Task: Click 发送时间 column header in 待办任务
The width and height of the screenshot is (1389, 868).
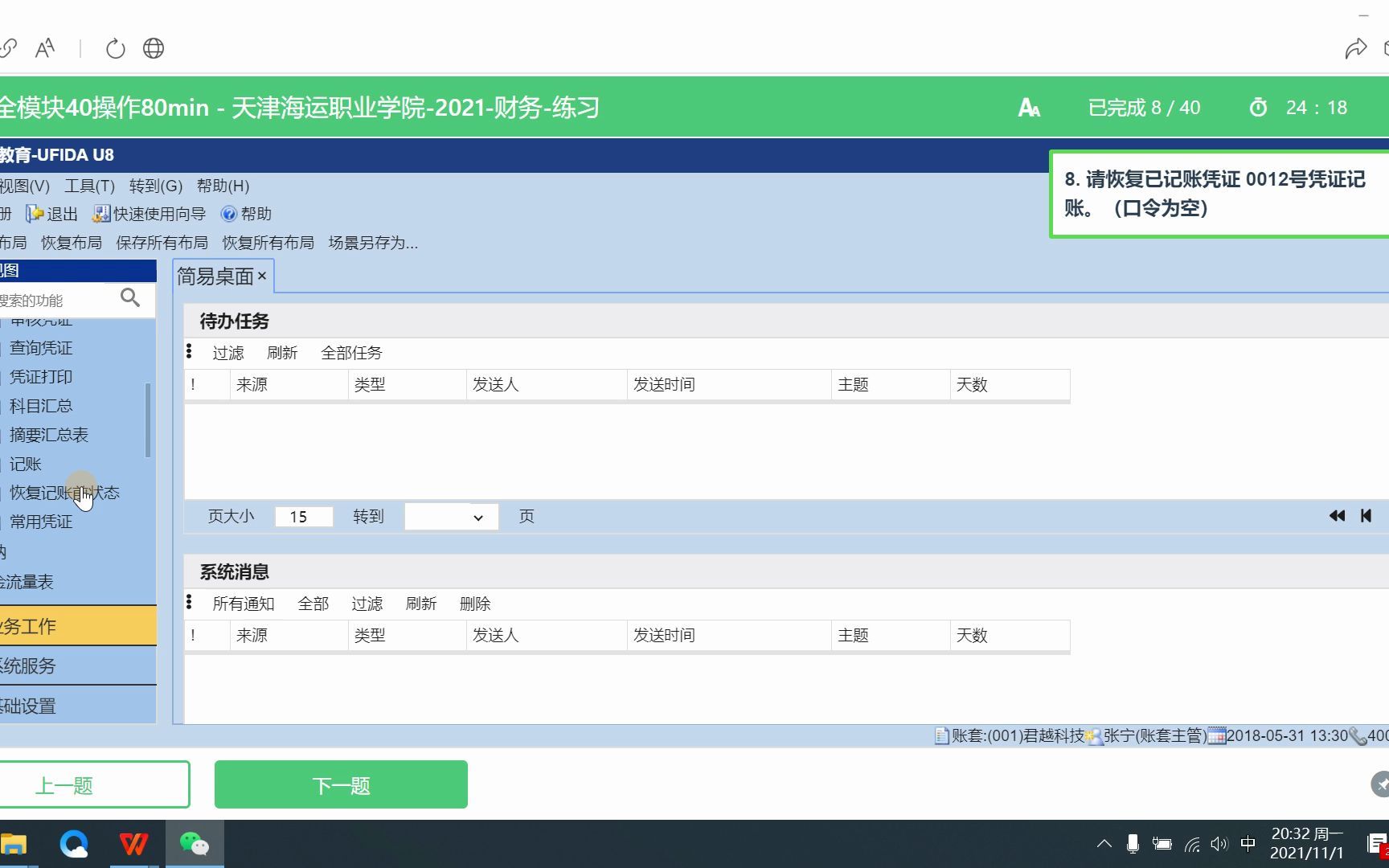Action: pos(728,385)
